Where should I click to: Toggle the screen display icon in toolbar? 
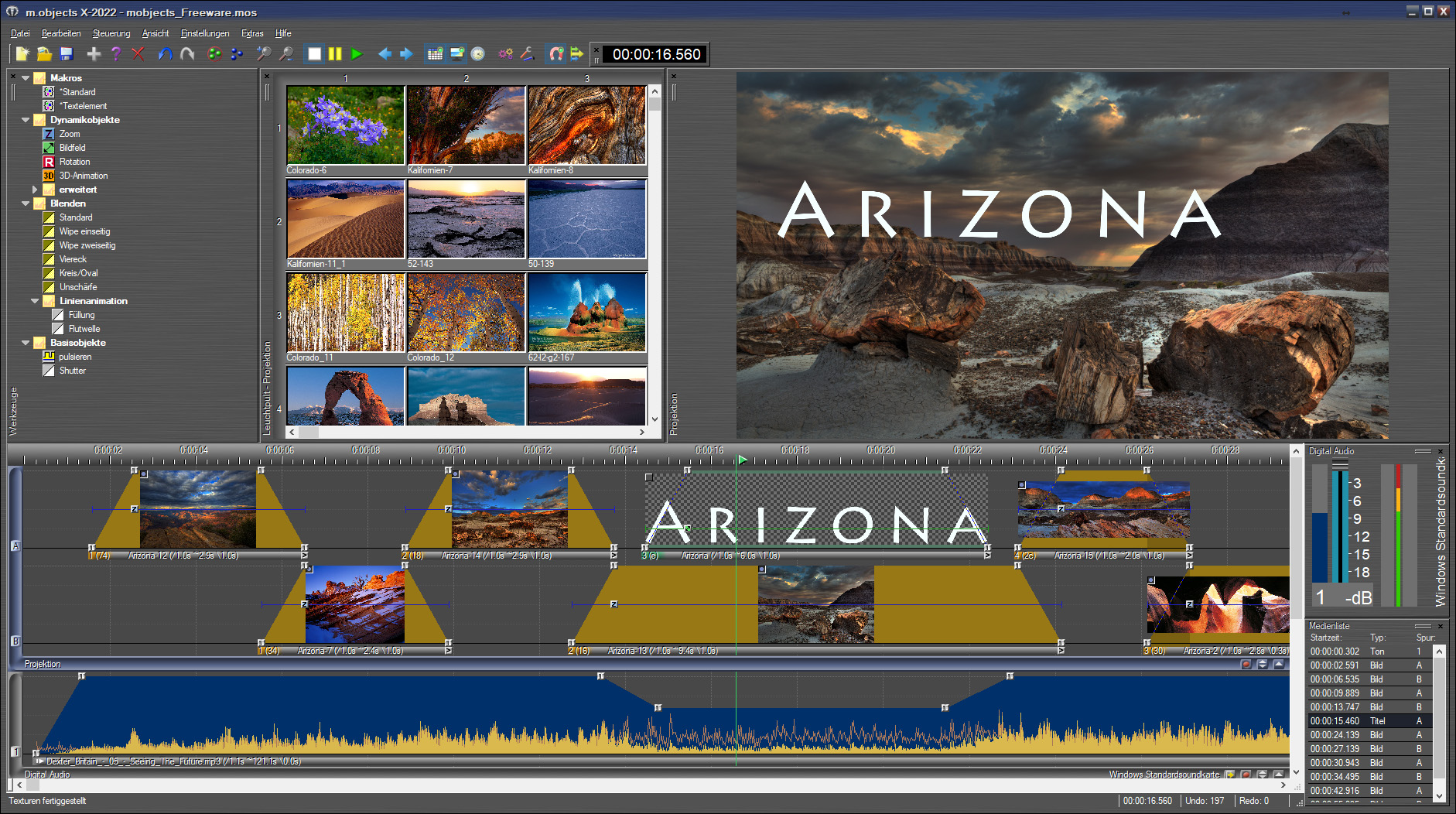click(456, 54)
